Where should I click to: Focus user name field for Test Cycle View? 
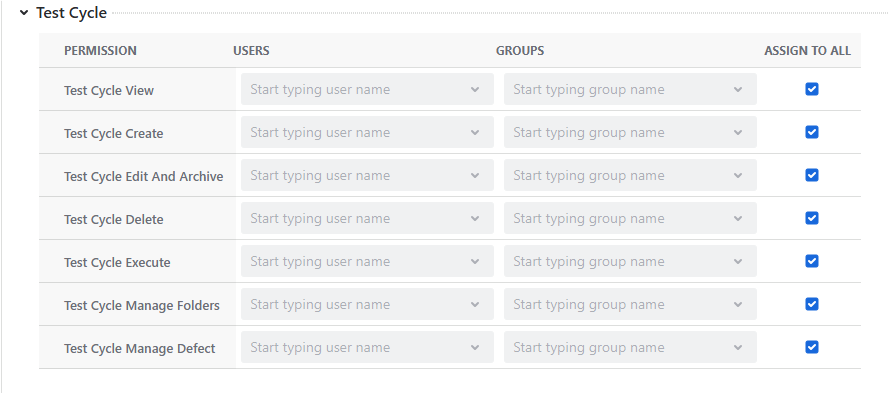(367, 89)
